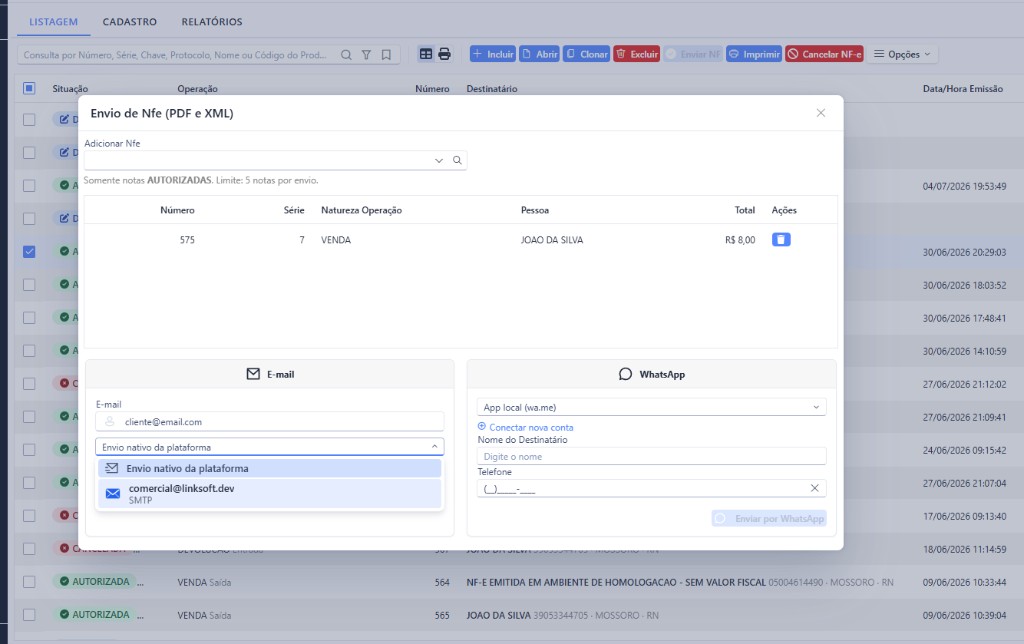This screenshot has height=644, width=1024.
Task: Delete note 575 with trash icon
Action: [x=781, y=240]
